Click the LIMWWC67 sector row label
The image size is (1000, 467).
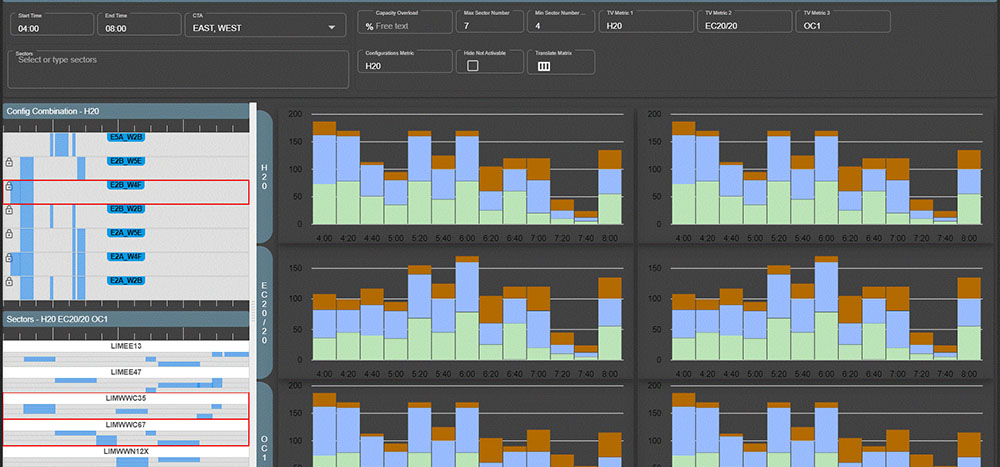pos(126,424)
